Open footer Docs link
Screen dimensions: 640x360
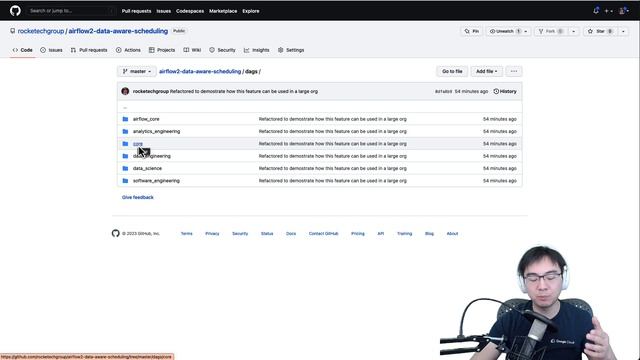(x=291, y=233)
